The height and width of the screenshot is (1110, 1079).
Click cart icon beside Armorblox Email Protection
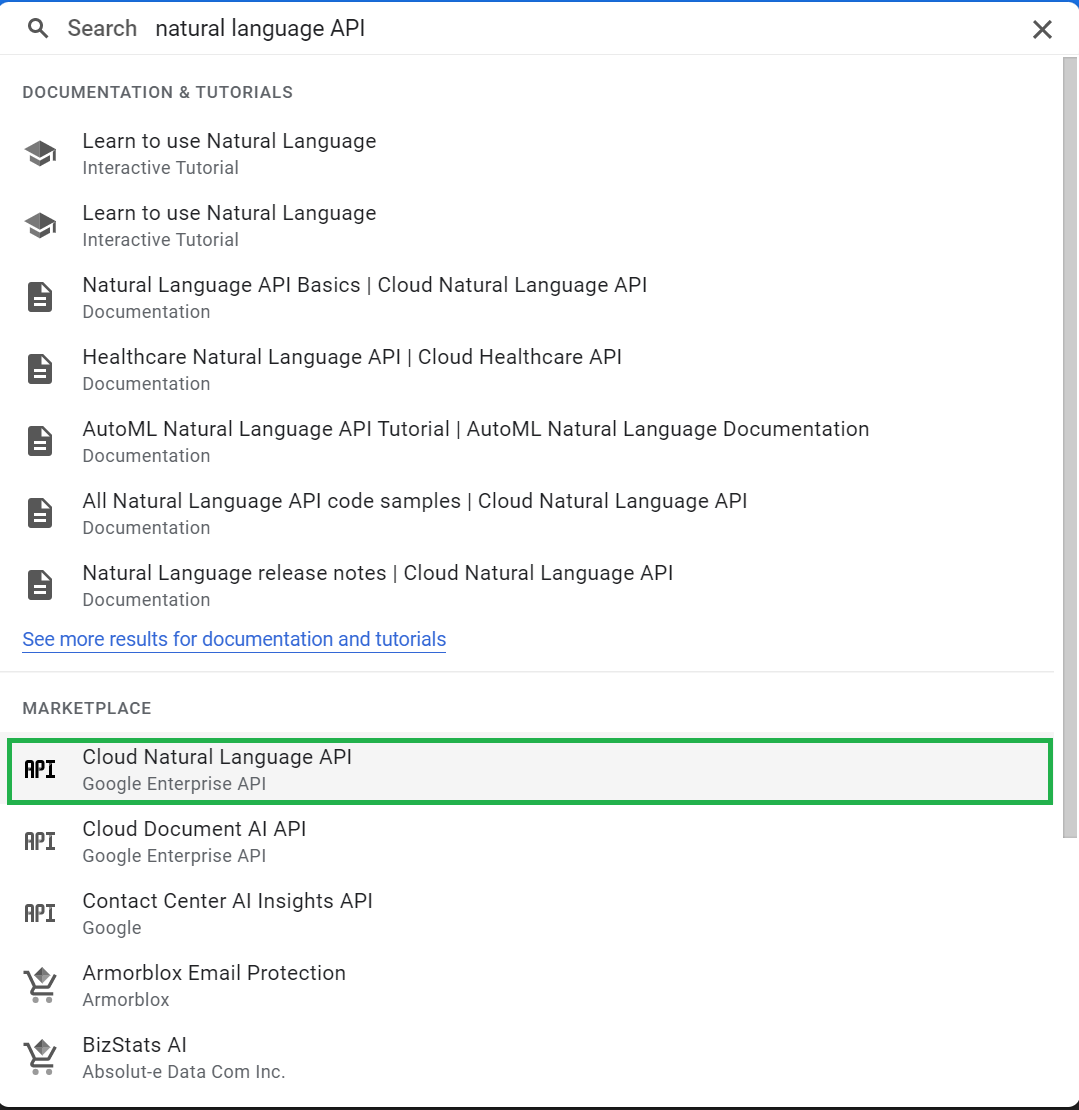pos(40,985)
